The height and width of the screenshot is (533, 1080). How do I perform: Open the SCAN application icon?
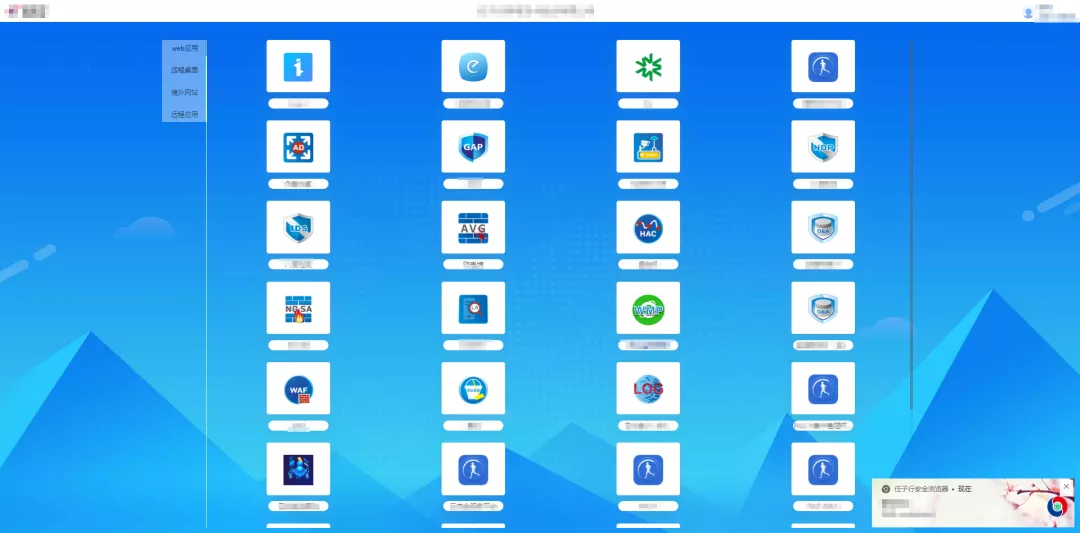(473, 389)
